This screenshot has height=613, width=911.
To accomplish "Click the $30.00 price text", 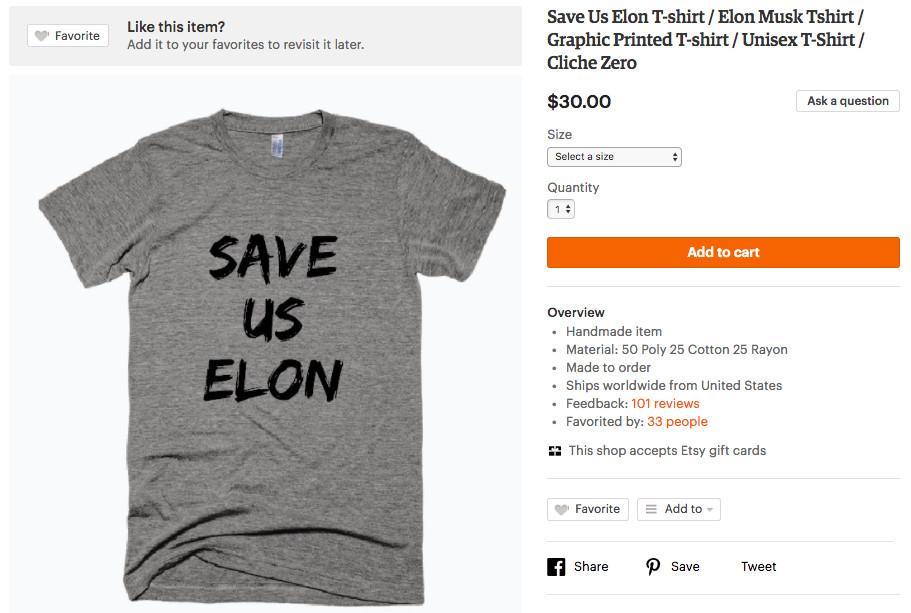I will [x=579, y=102].
